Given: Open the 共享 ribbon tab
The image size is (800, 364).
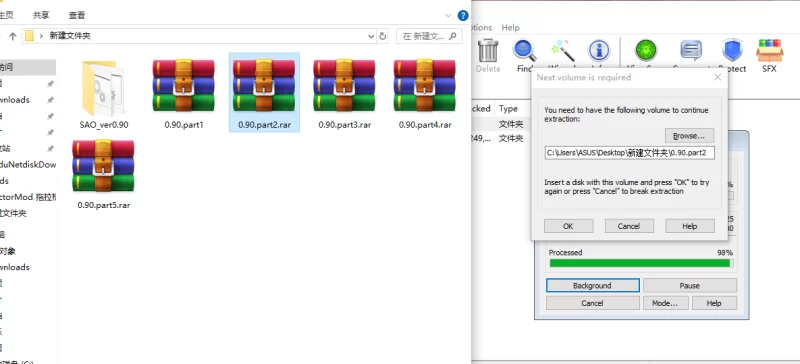Looking at the screenshot, I should [x=41, y=15].
